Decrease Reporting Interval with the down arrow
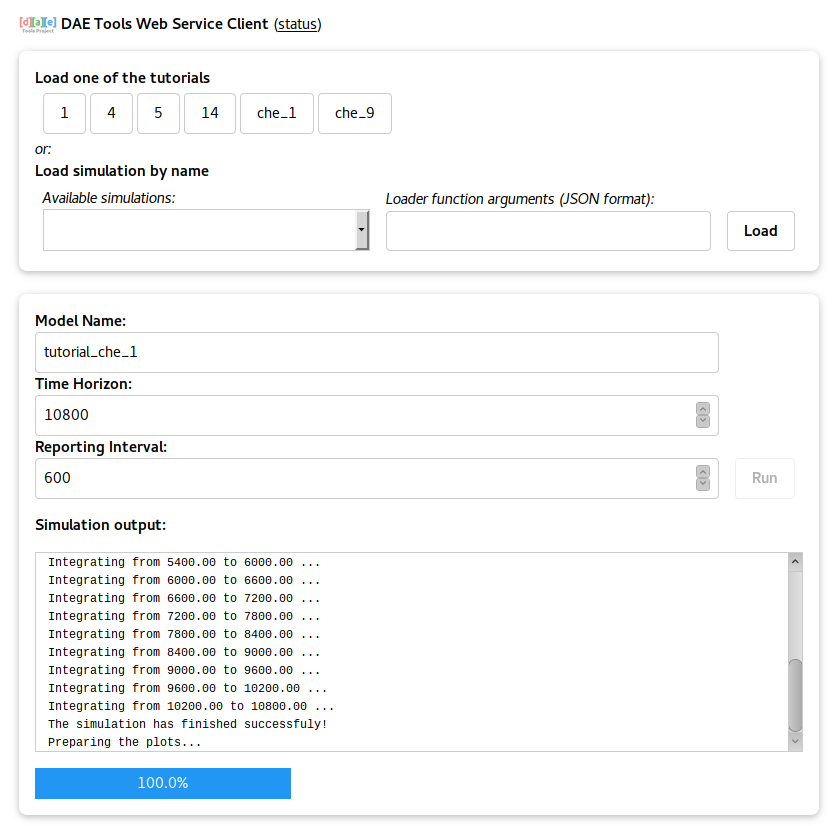Viewport: 836px width, 826px height. pos(703,484)
